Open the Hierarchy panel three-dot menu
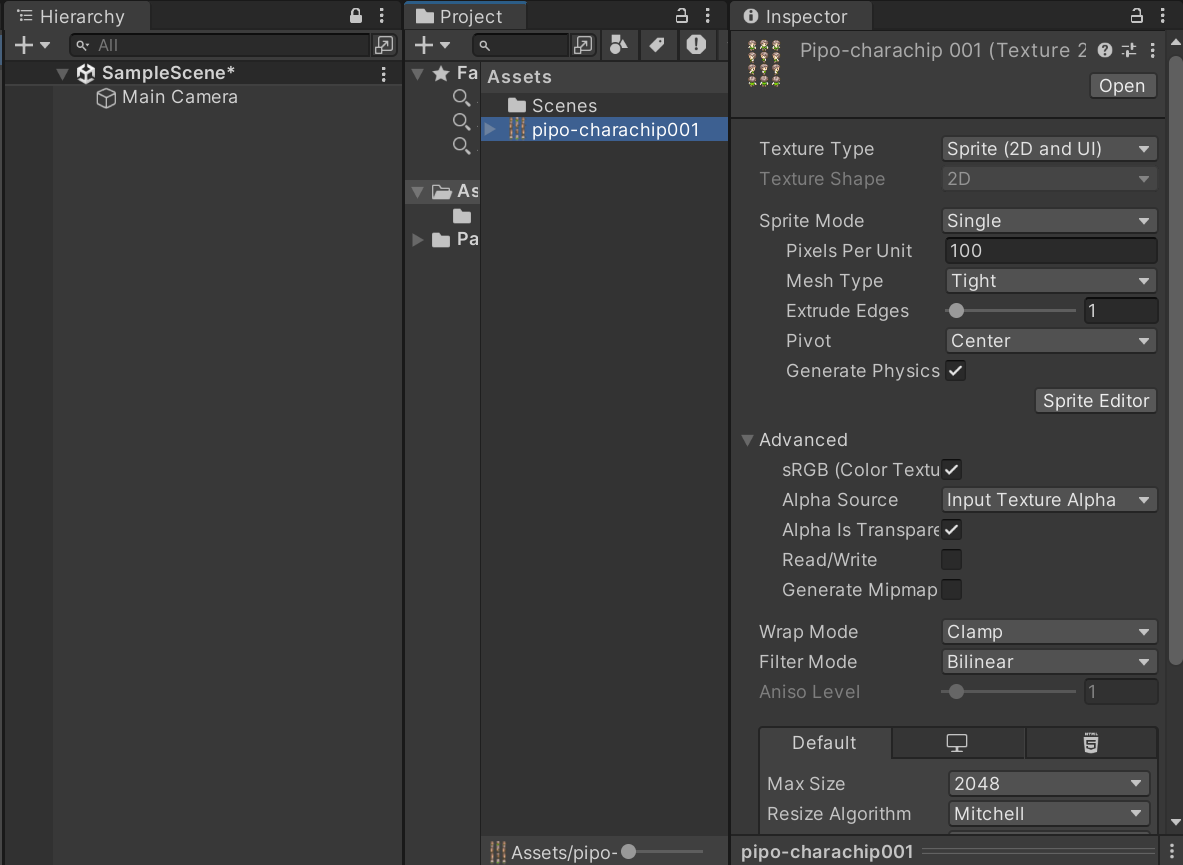Viewport: 1183px width, 865px height. [382, 16]
